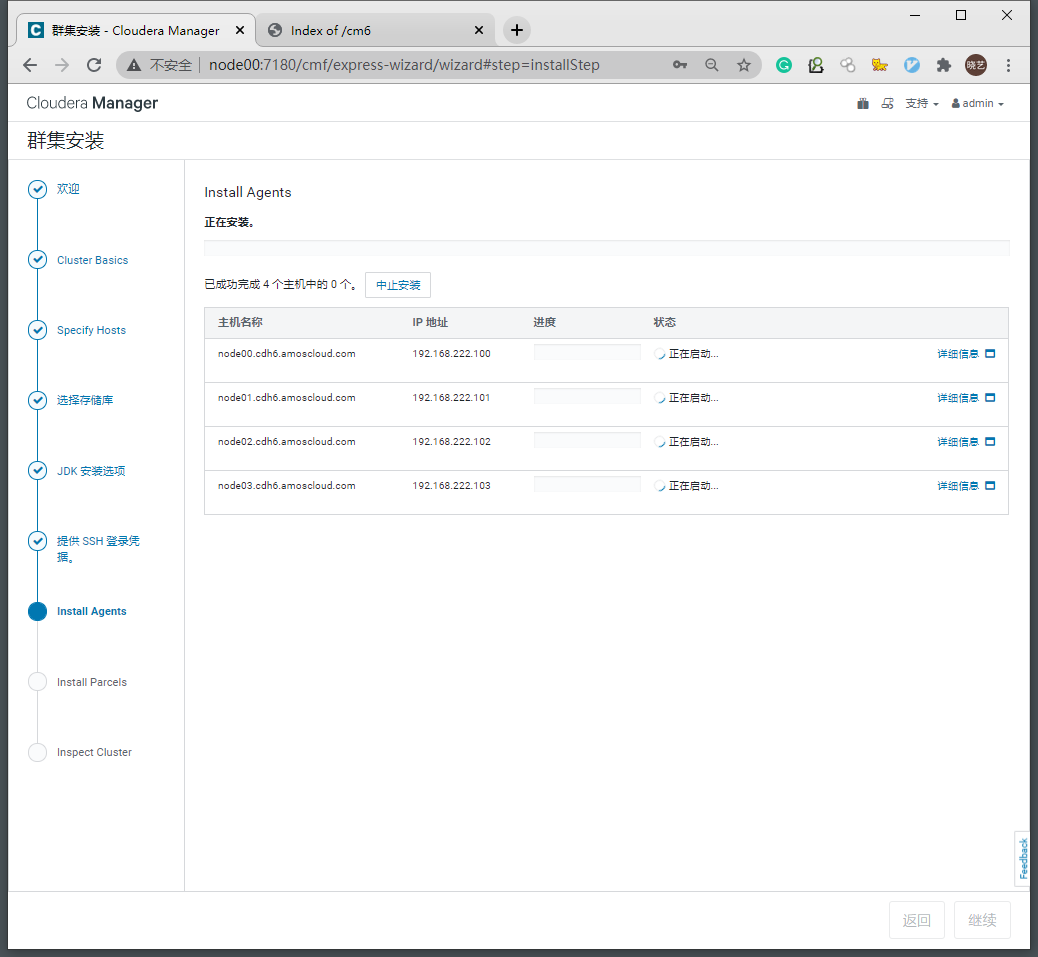Open the 支持 dropdown menu
The width and height of the screenshot is (1038, 957).
tap(922, 103)
